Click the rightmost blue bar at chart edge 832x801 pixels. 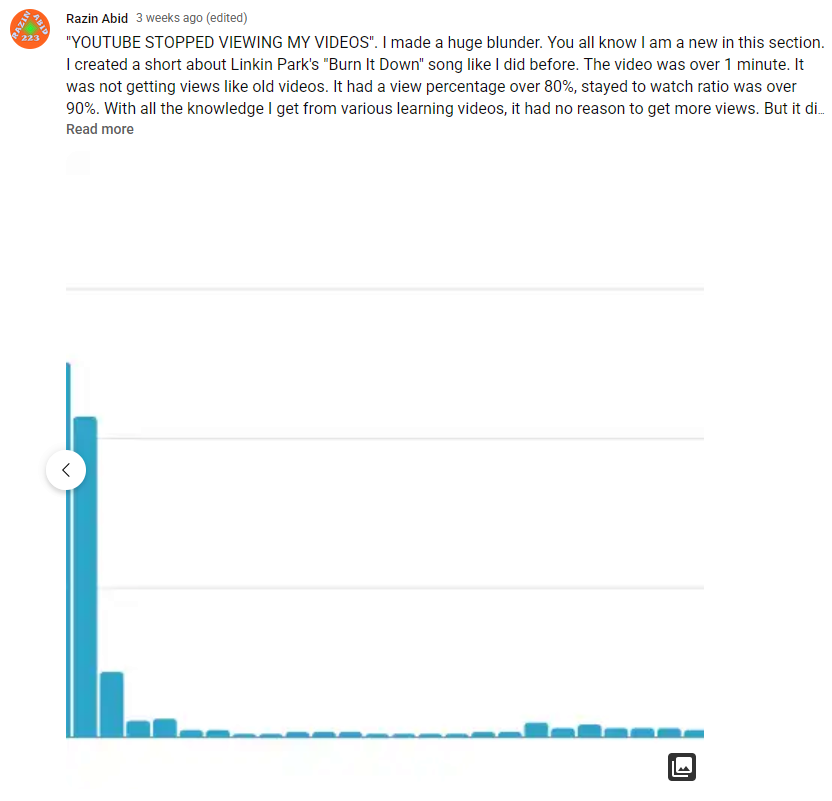694,734
